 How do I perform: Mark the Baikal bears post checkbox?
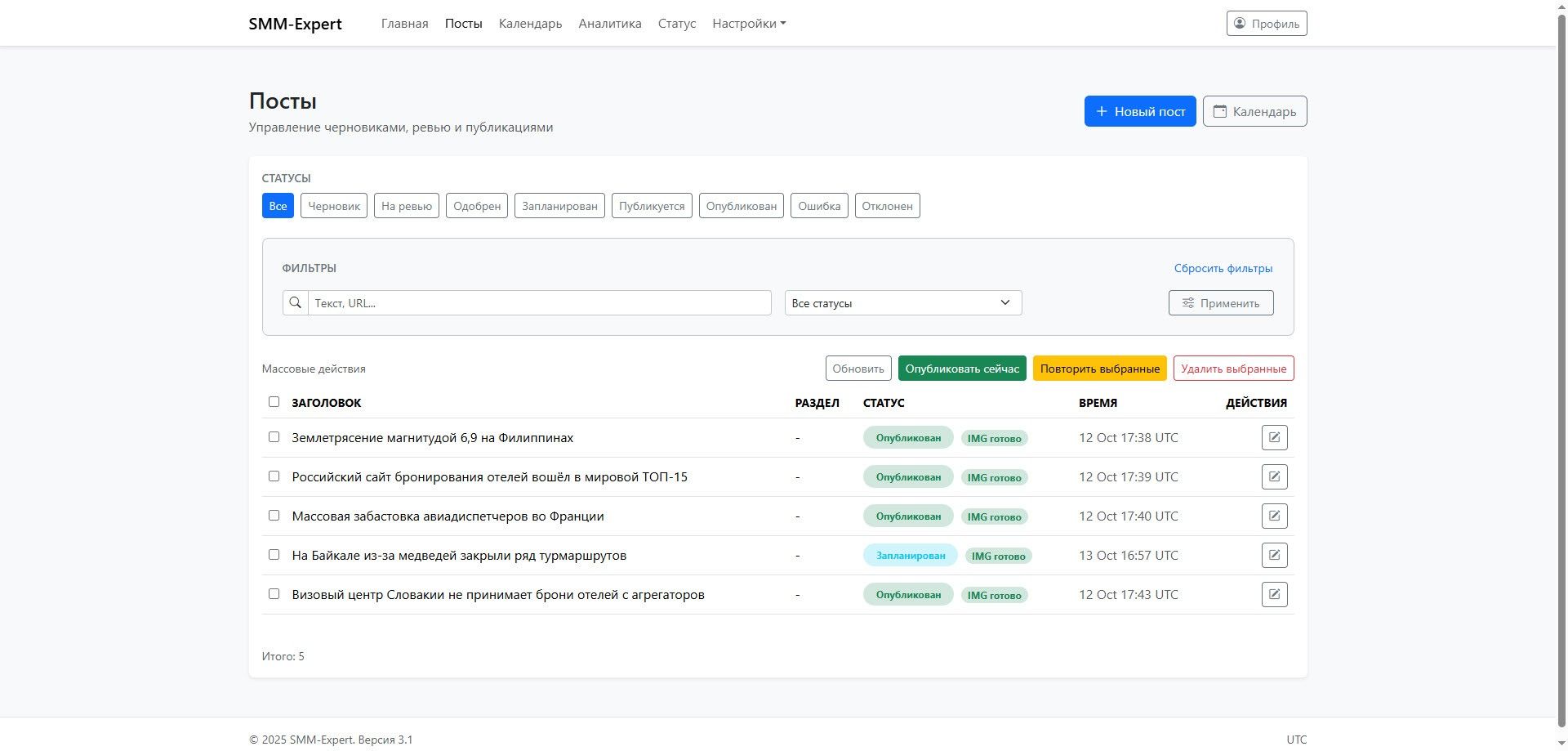point(274,555)
